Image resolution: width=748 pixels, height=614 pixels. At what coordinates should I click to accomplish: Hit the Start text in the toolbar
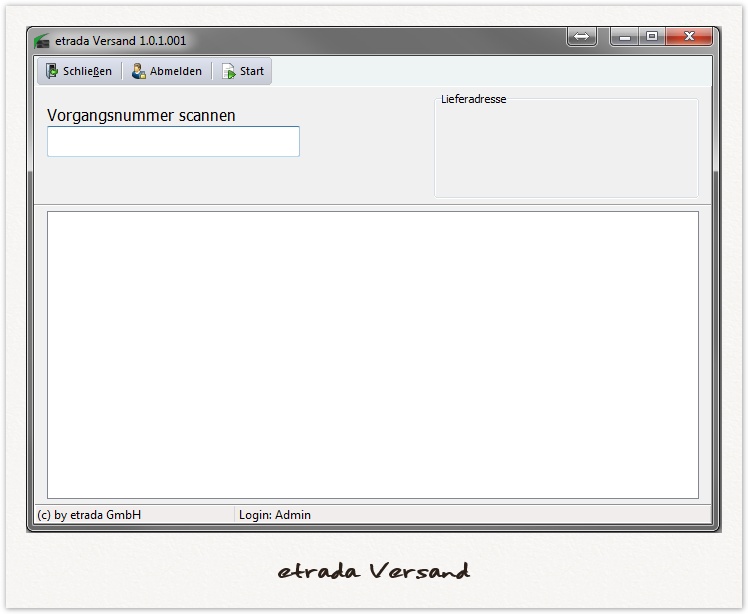252,71
